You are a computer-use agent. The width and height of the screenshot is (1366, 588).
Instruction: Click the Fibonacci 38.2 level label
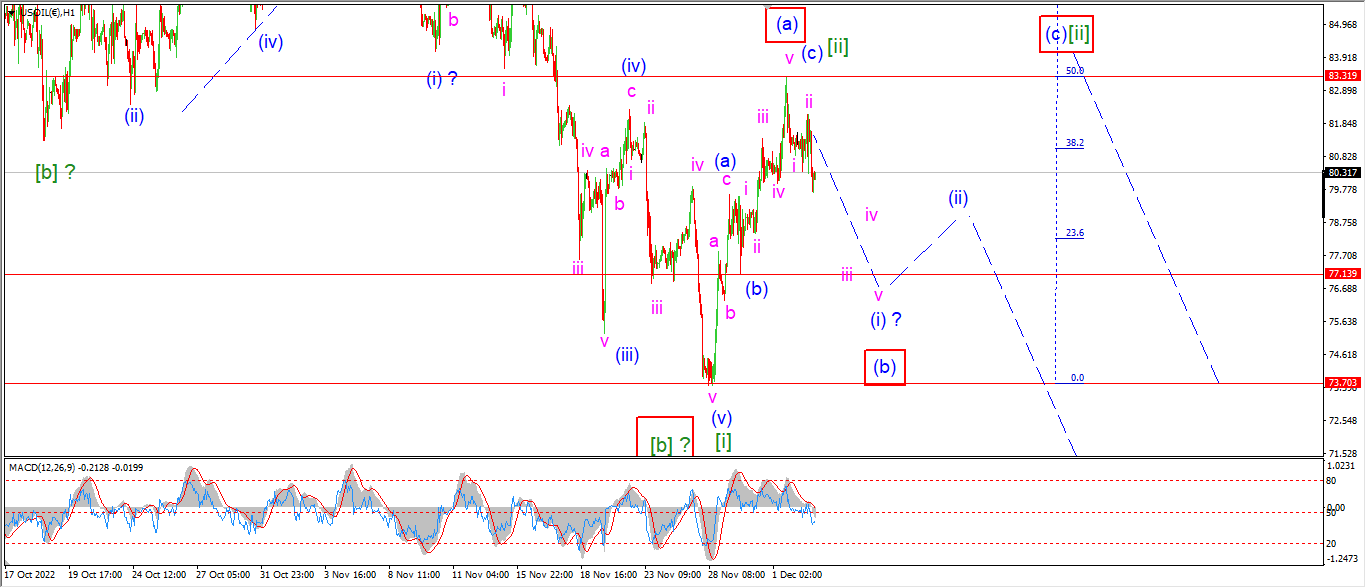click(x=1075, y=143)
